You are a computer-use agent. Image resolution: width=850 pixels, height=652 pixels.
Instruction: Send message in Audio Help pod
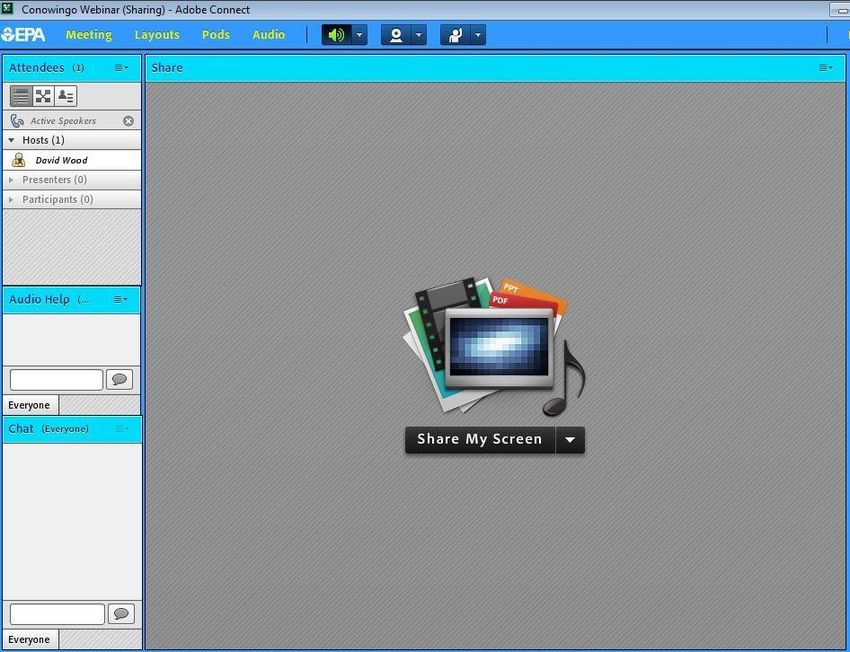coord(120,379)
